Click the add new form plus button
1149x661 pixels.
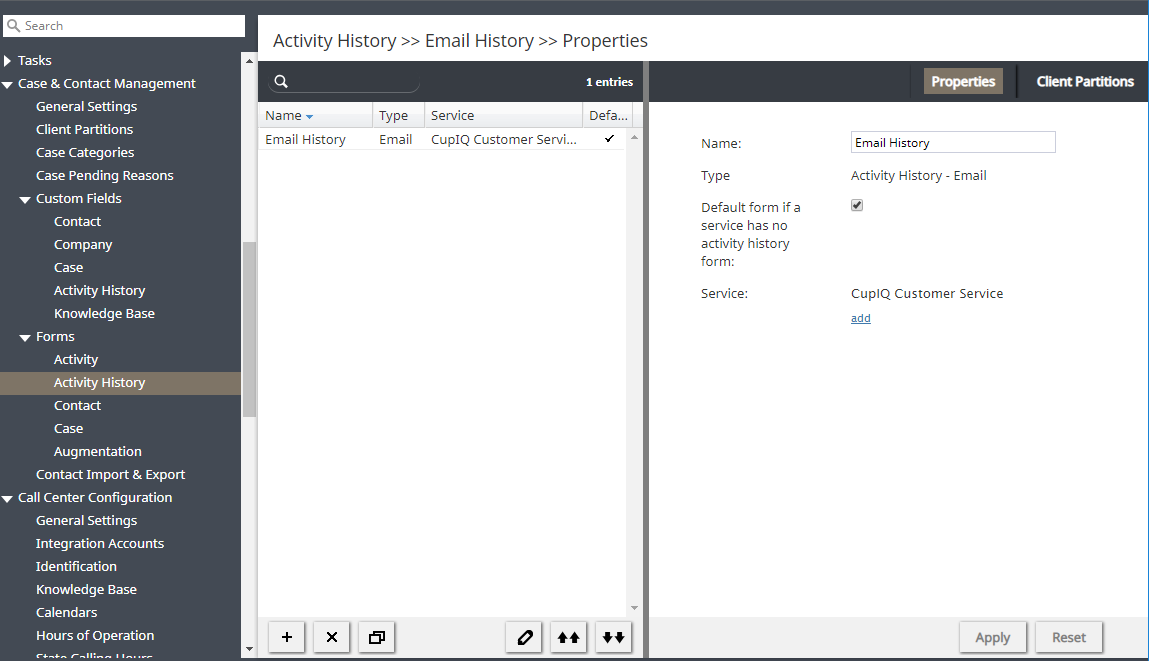pos(287,637)
